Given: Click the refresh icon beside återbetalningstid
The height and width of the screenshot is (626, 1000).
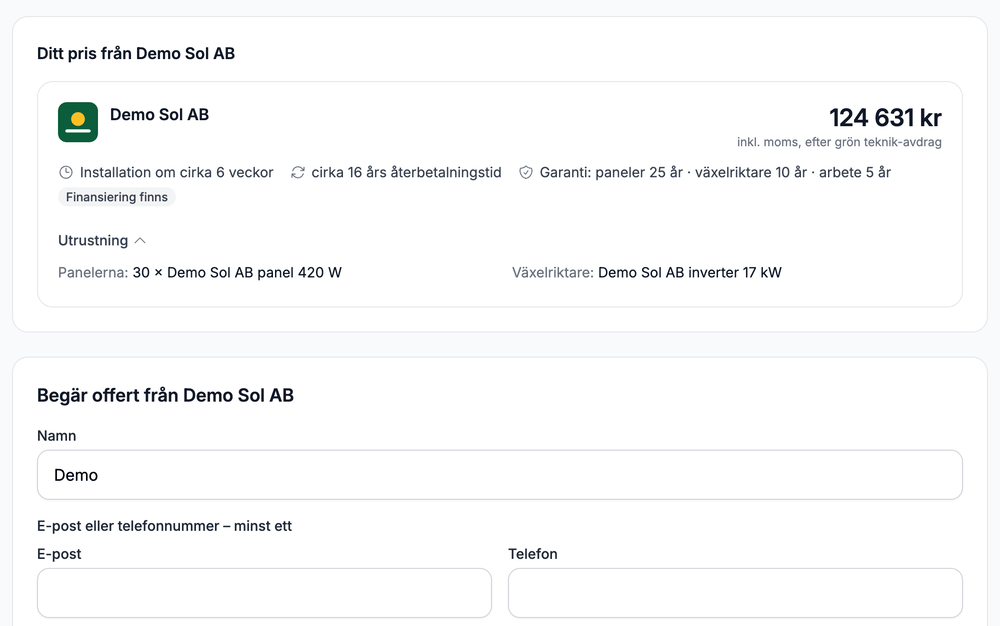Looking at the screenshot, I should pos(298,172).
